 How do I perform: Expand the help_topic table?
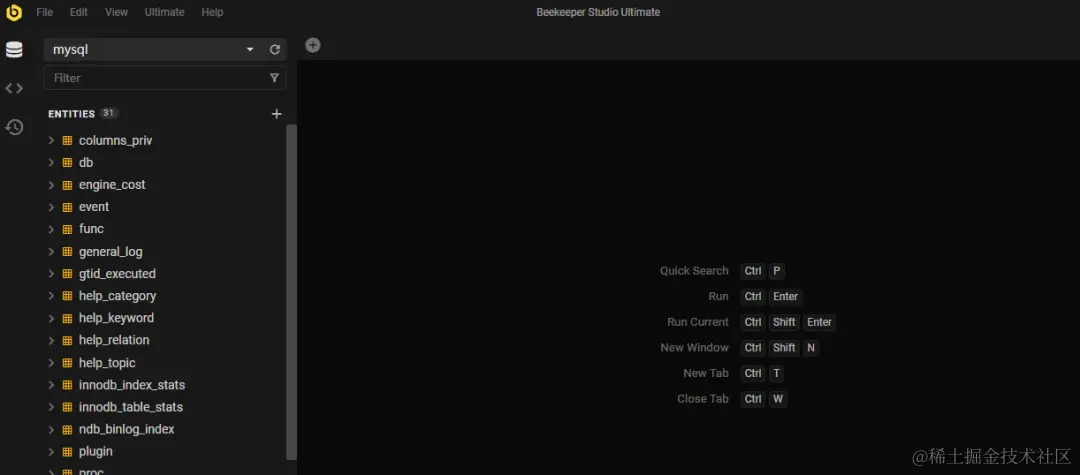pos(51,363)
